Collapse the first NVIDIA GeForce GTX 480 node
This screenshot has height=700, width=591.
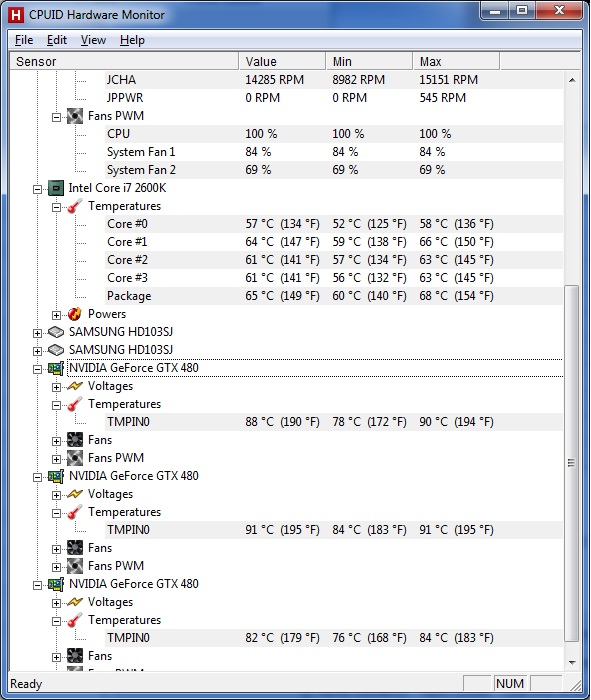tap(37, 369)
